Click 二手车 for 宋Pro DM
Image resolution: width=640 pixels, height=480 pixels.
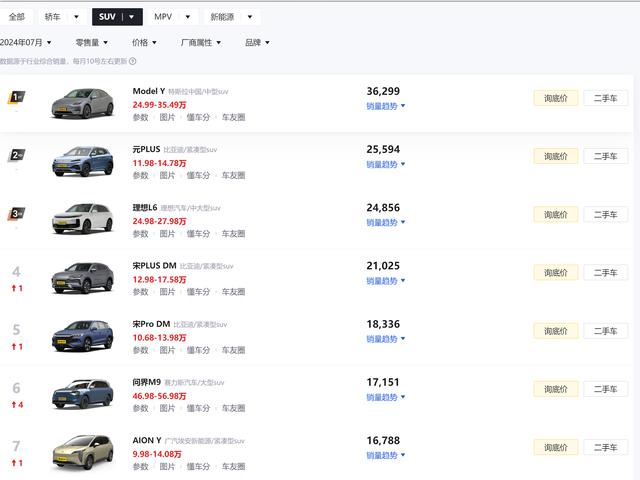[605, 331]
